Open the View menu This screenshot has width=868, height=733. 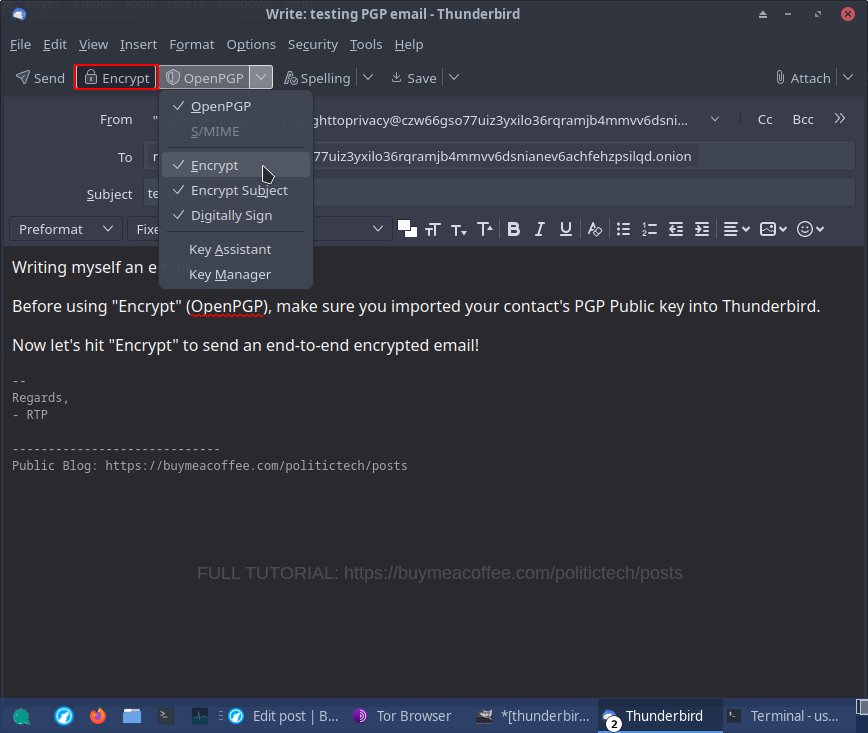pyautogui.click(x=93, y=44)
